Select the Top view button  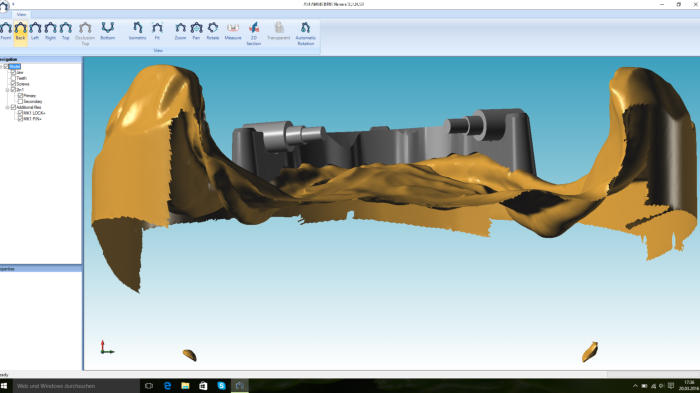coord(66,31)
